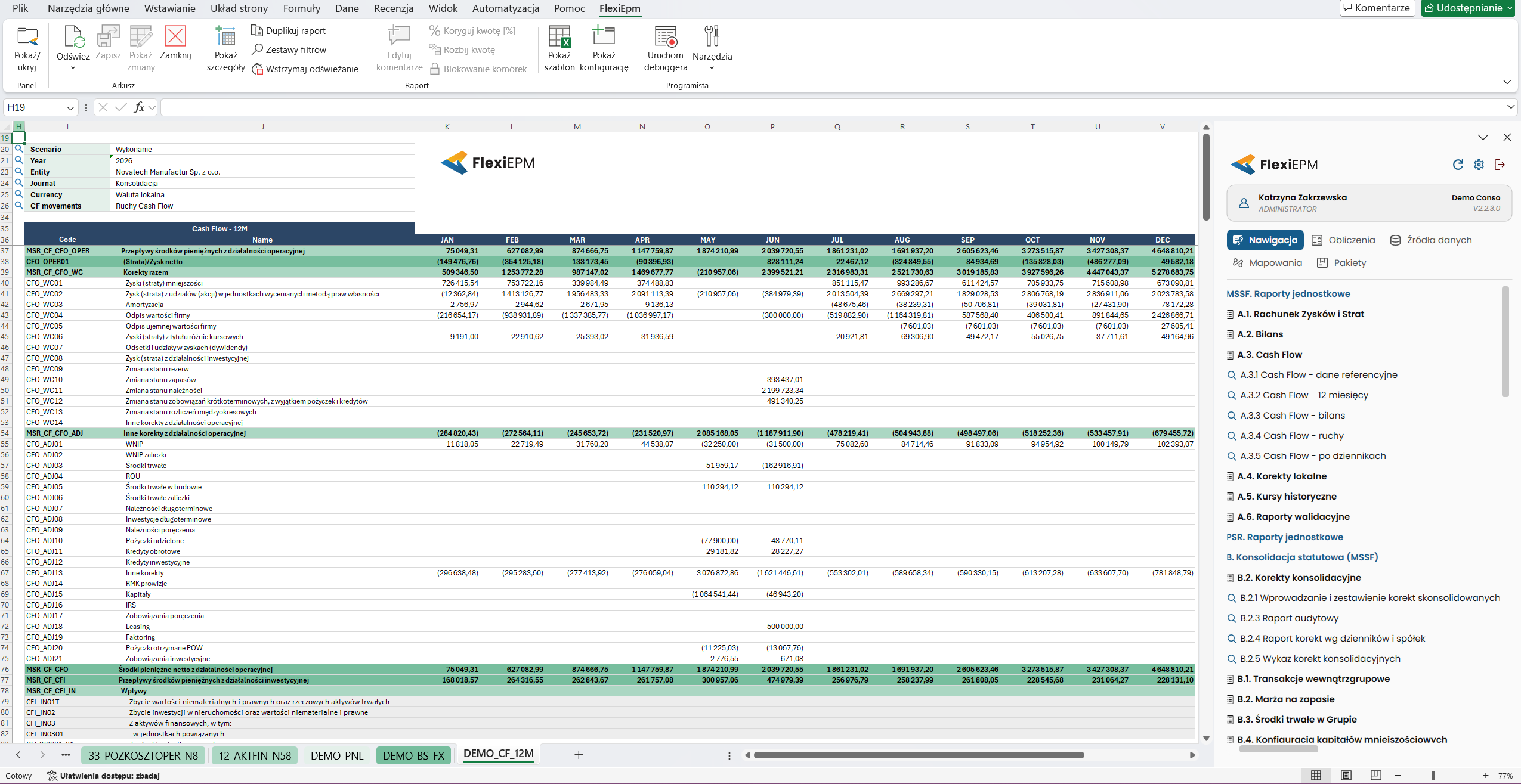Click the logout icon in the FlexiEPM pane
Image resolution: width=1521 pixels, height=784 pixels.
pos(1500,165)
